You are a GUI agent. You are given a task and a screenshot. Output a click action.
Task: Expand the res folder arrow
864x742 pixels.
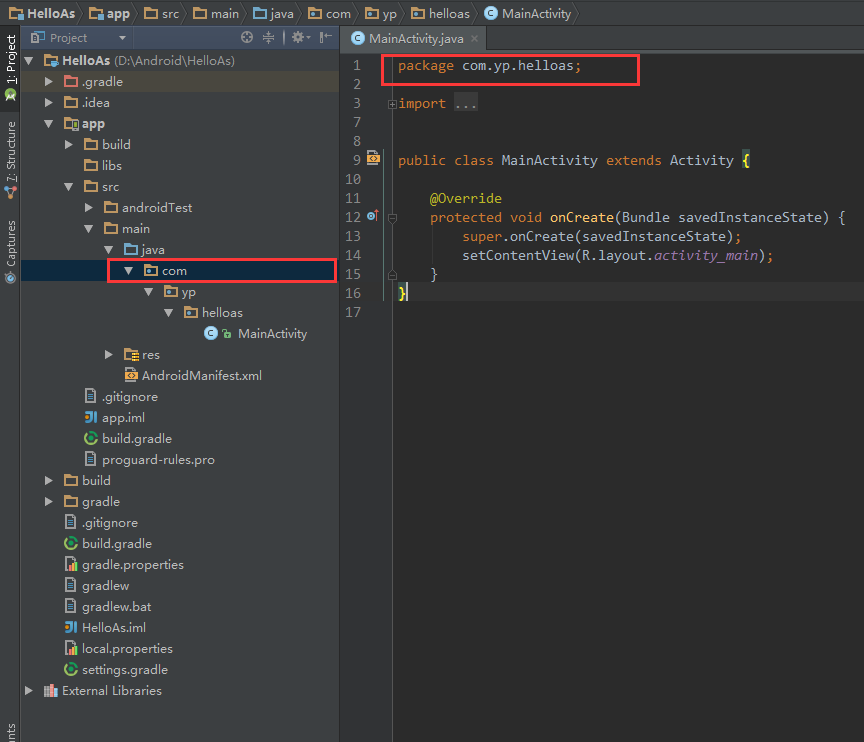click(x=109, y=355)
